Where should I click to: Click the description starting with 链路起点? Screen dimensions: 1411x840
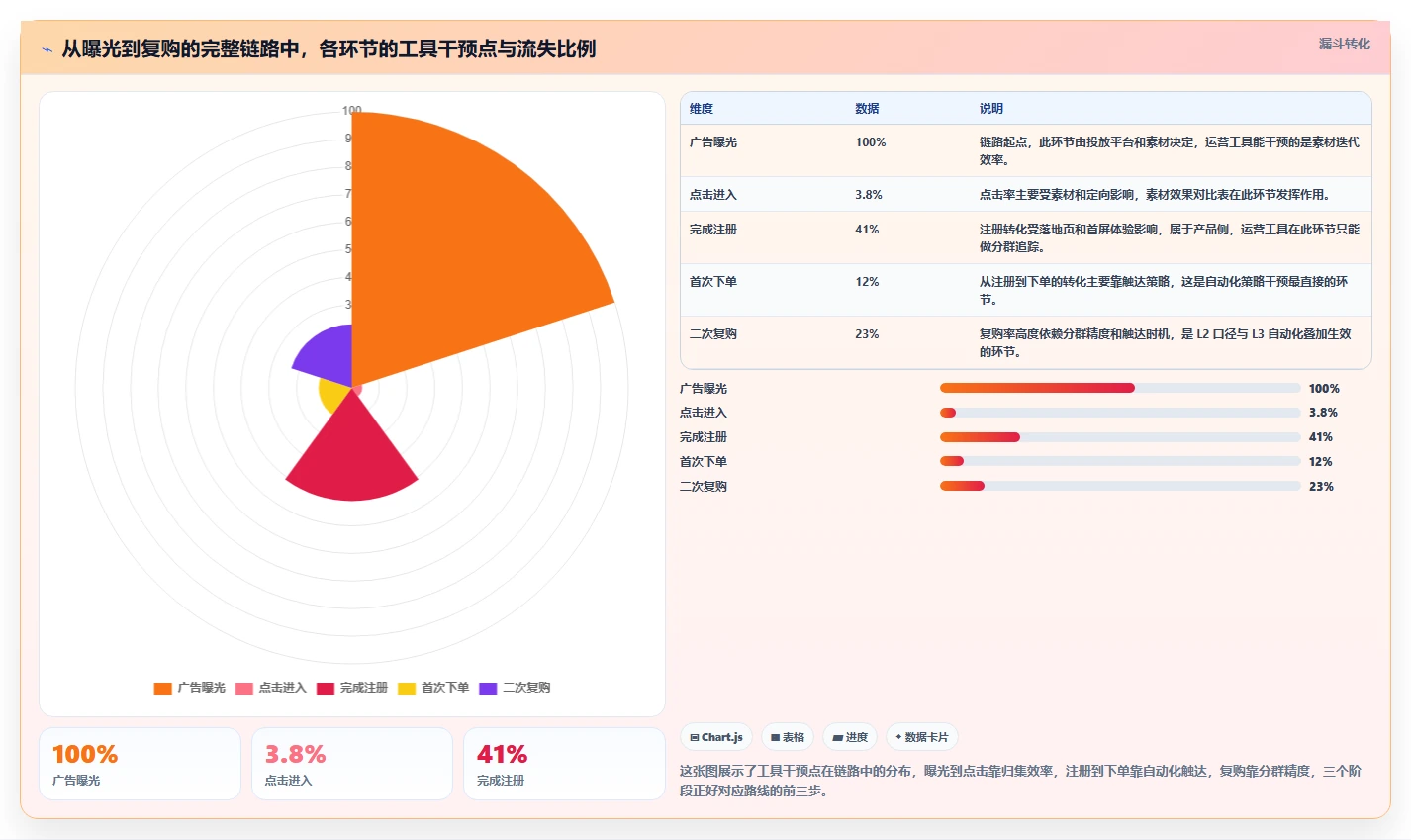click(1170, 151)
